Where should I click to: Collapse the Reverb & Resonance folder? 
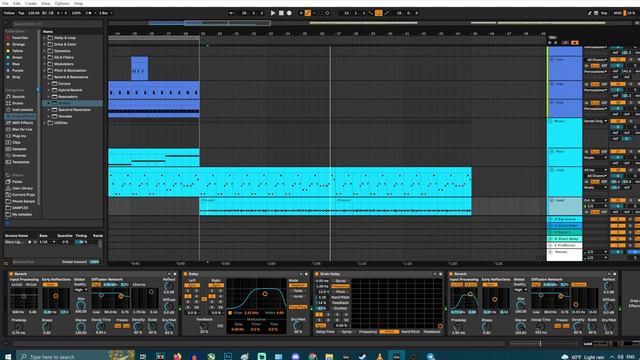click(44, 77)
